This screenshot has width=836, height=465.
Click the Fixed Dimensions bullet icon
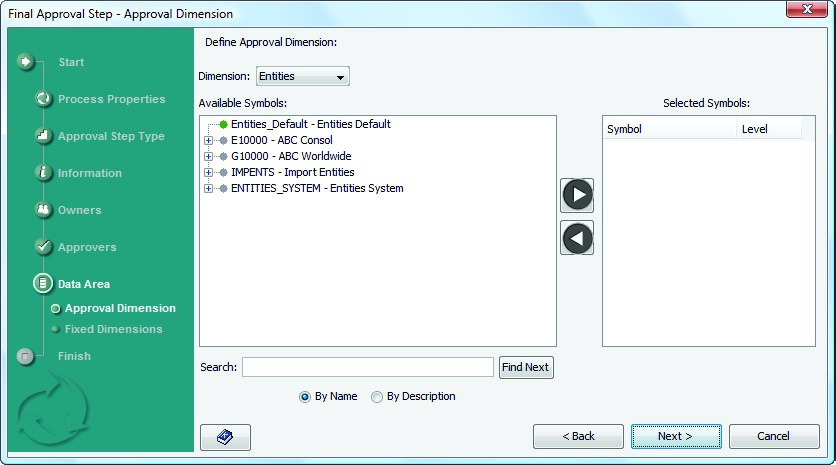(55, 329)
